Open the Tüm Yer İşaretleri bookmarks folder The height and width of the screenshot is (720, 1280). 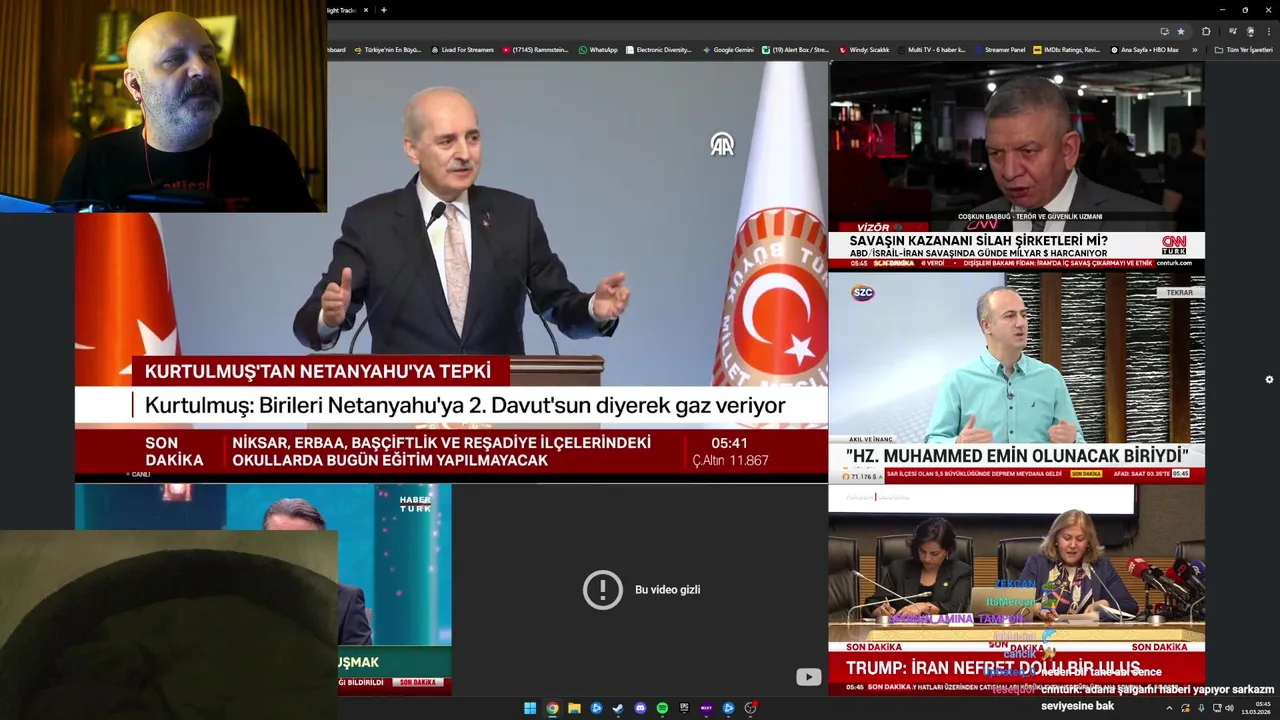pos(1243,50)
